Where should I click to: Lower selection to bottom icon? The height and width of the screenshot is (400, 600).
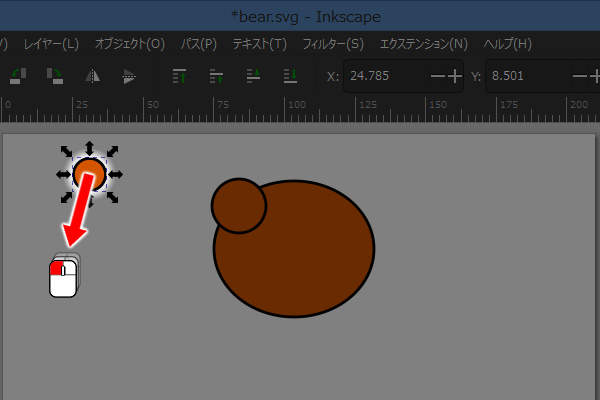(290, 76)
